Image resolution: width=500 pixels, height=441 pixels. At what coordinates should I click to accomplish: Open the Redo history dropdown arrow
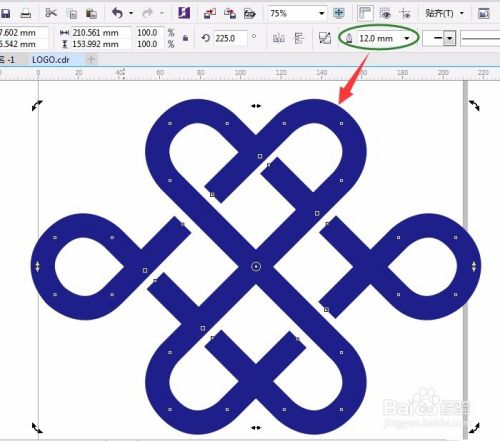pos(162,13)
